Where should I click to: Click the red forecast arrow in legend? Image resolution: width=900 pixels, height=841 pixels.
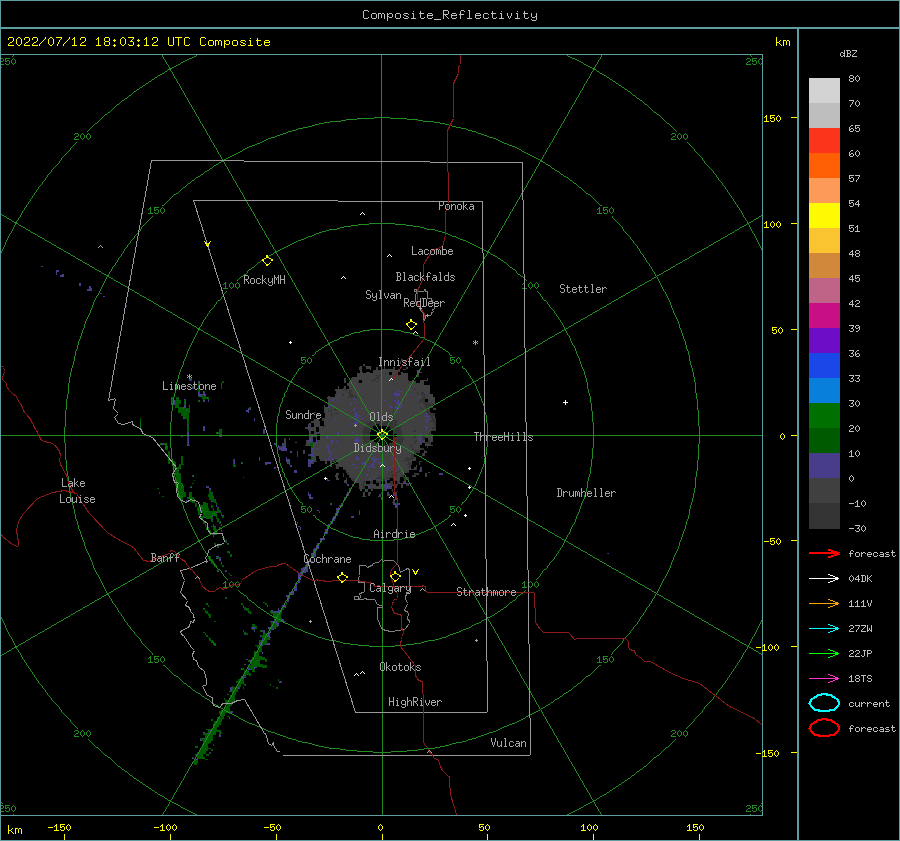point(824,553)
